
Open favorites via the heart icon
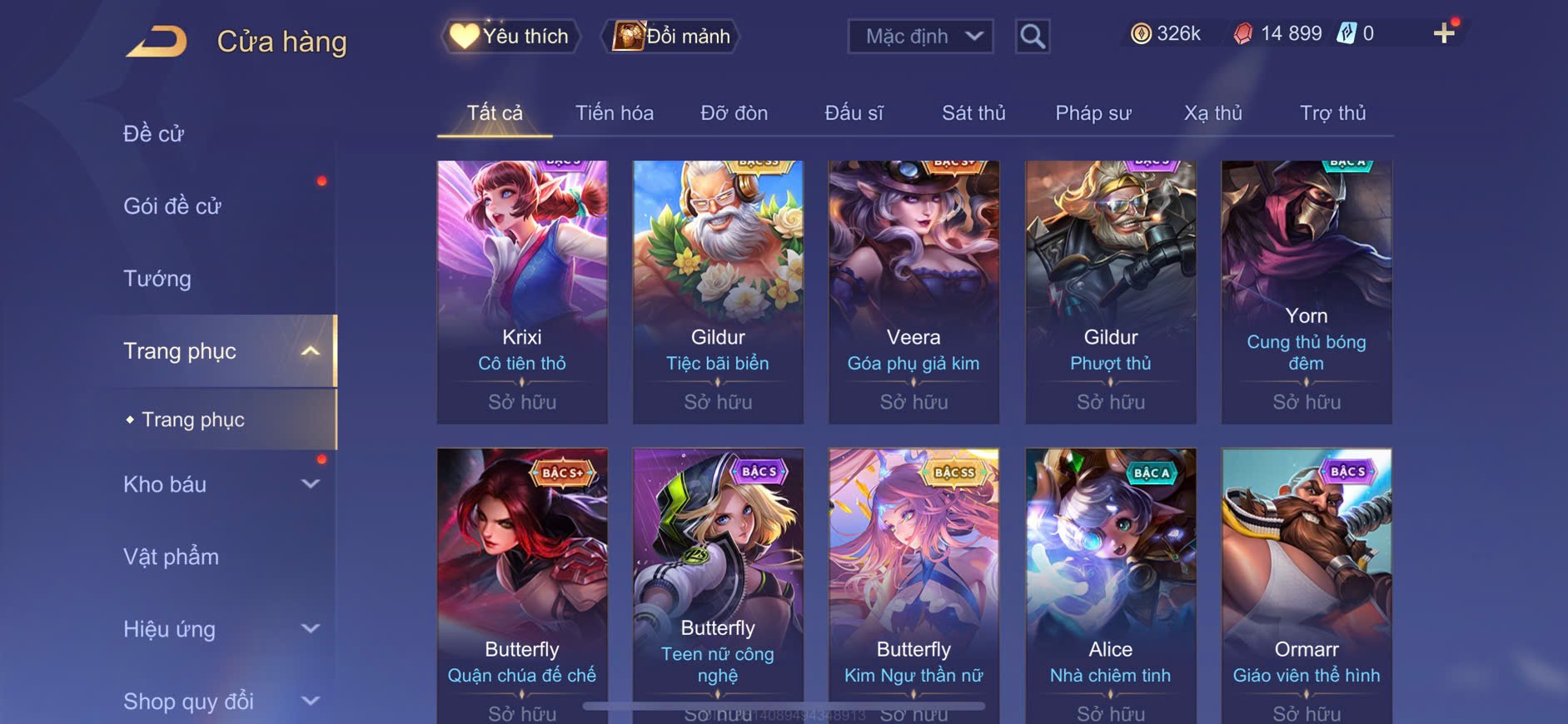point(464,36)
